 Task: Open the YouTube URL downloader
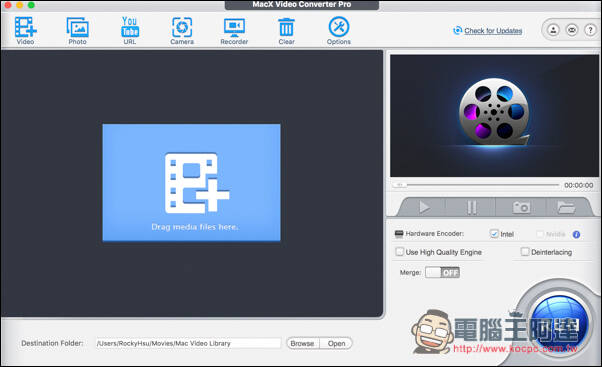point(130,31)
